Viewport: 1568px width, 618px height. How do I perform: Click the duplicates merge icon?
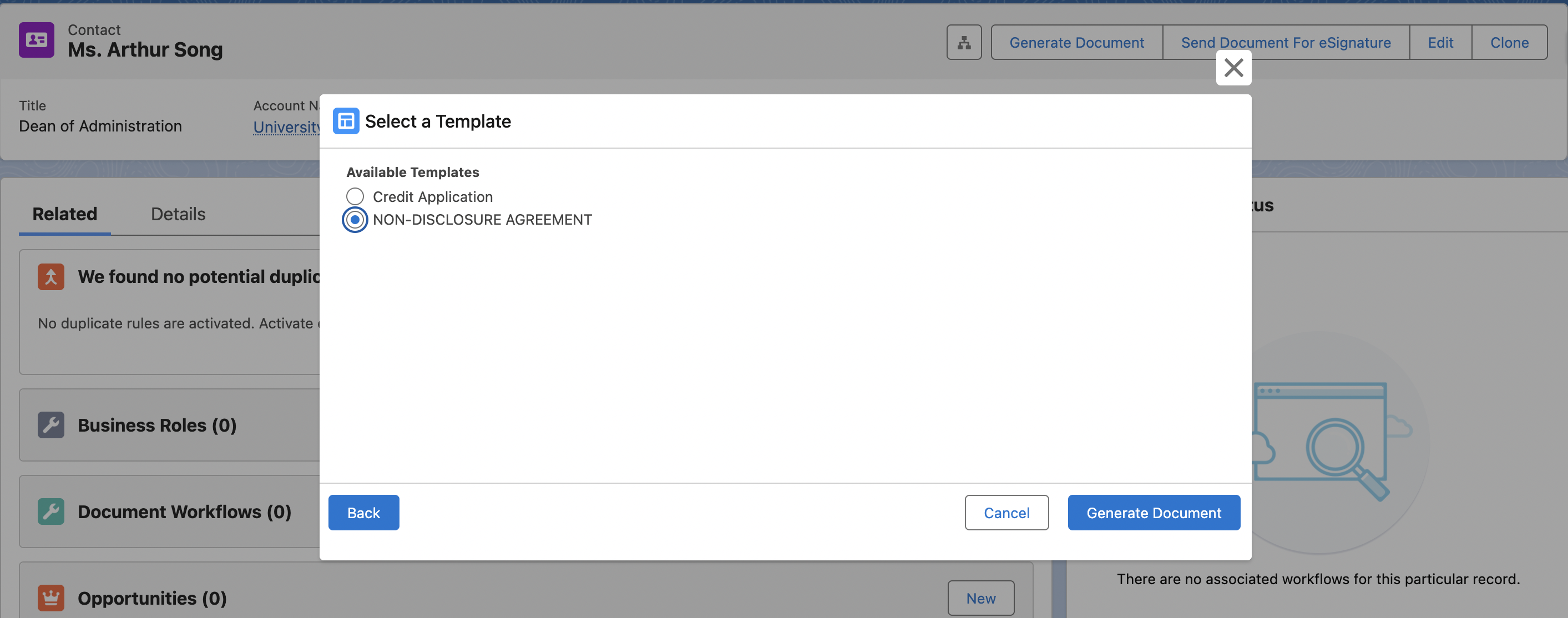(x=51, y=276)
